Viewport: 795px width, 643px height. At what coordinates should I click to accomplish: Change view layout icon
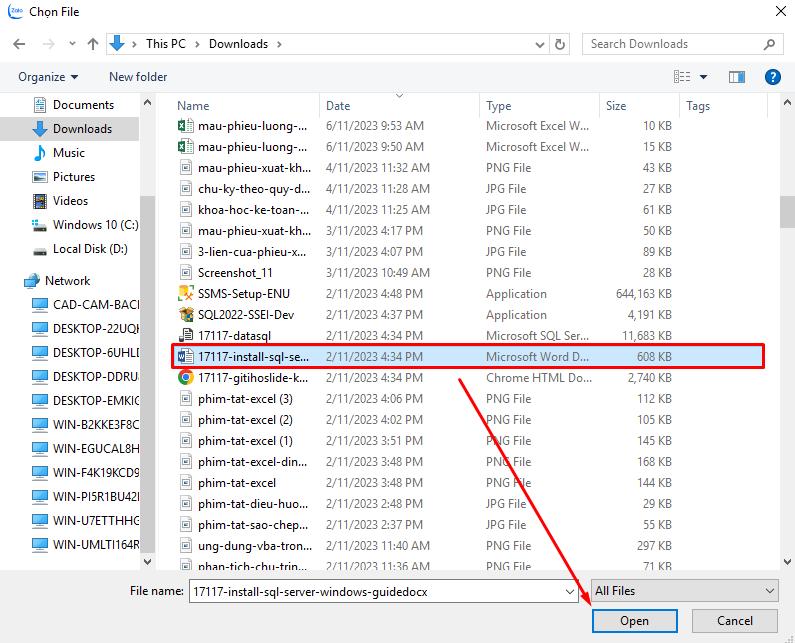coord(682,77)
